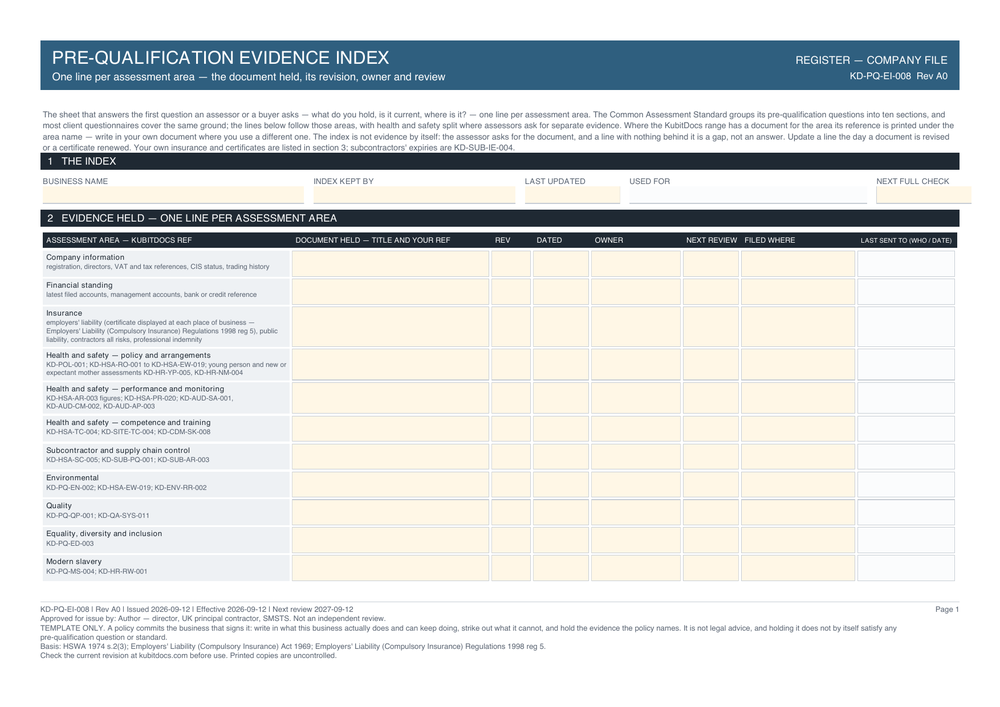Click reference text 'KD-PQ-MS-004; KD-HR-RW-001'
The width and height of the screenshot is (1000, 707).
click(x=96, y=572)
